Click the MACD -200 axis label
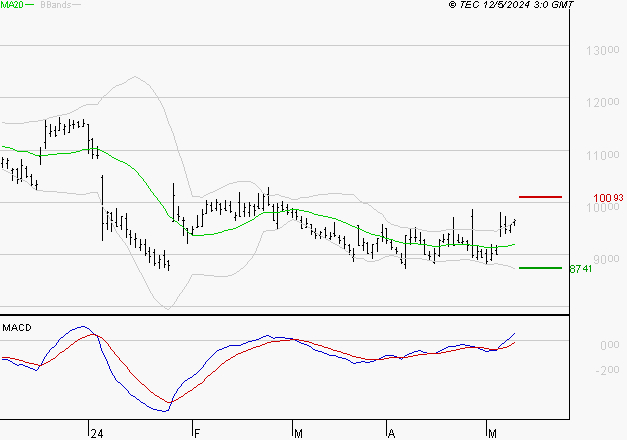 [x=607, y=370]
